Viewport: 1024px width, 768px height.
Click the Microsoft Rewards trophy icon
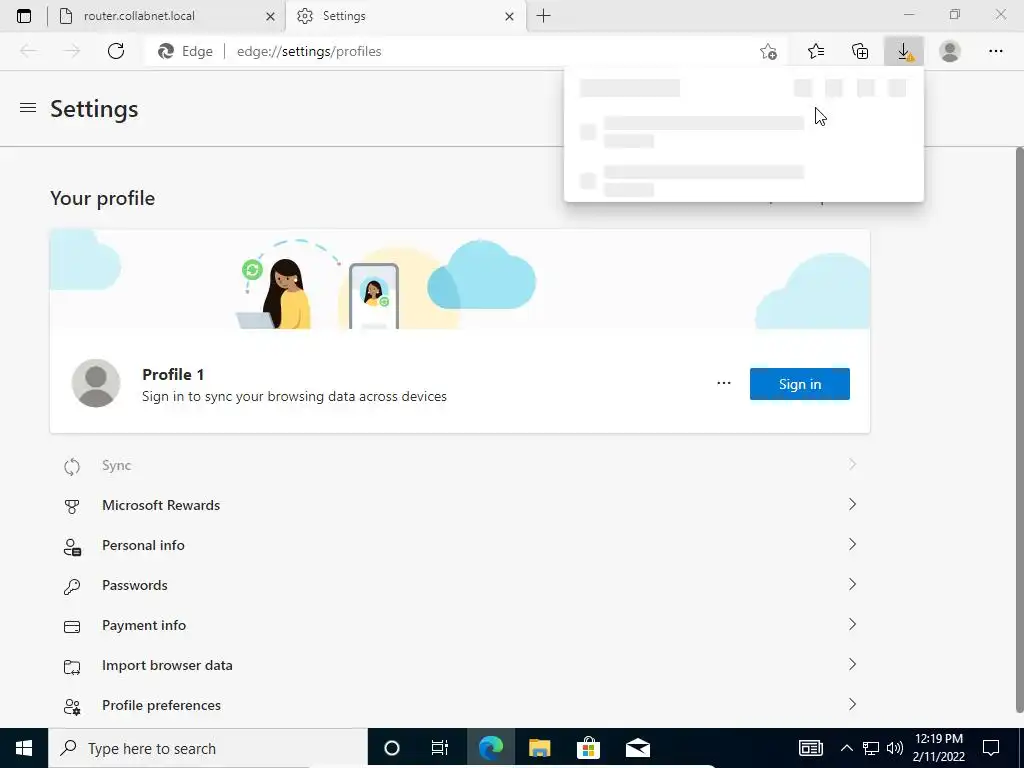pos(72,506)
